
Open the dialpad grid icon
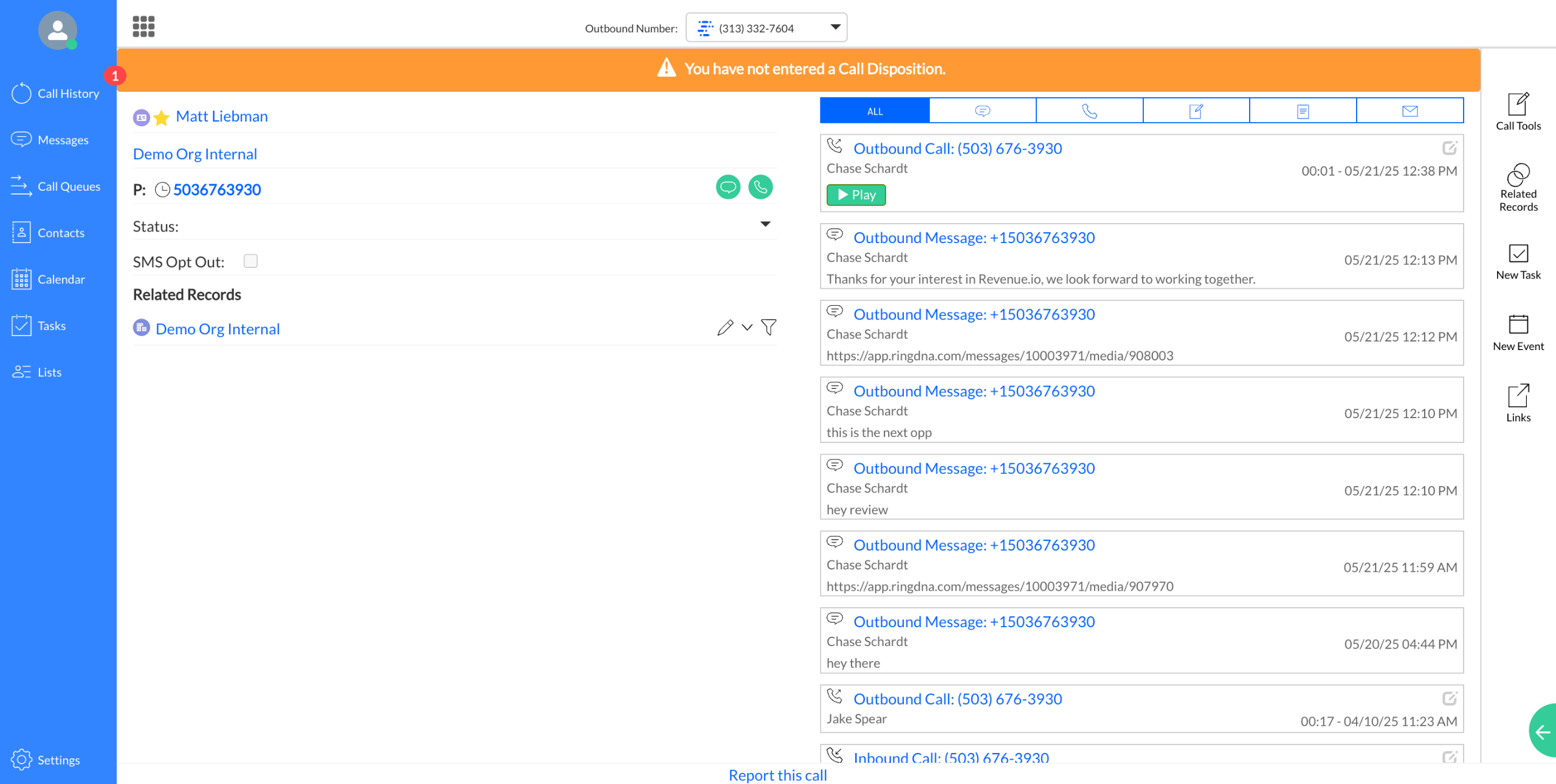tap(143, 27)
